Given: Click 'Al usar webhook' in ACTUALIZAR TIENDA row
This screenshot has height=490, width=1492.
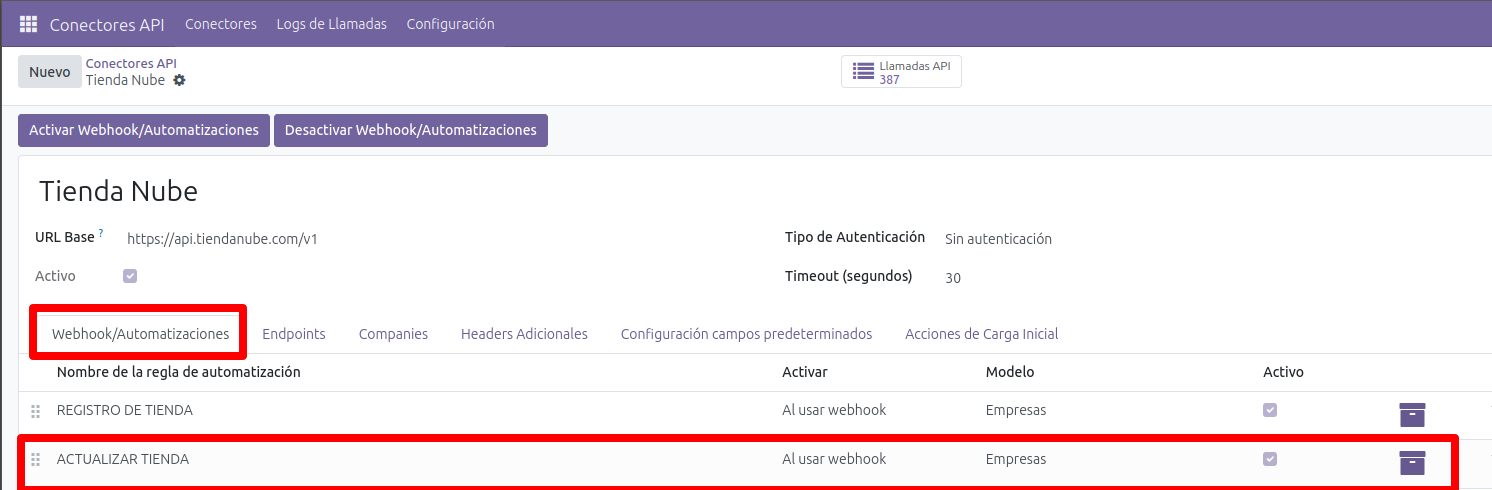Looking at the screenshot, I should tap(834, 459).
